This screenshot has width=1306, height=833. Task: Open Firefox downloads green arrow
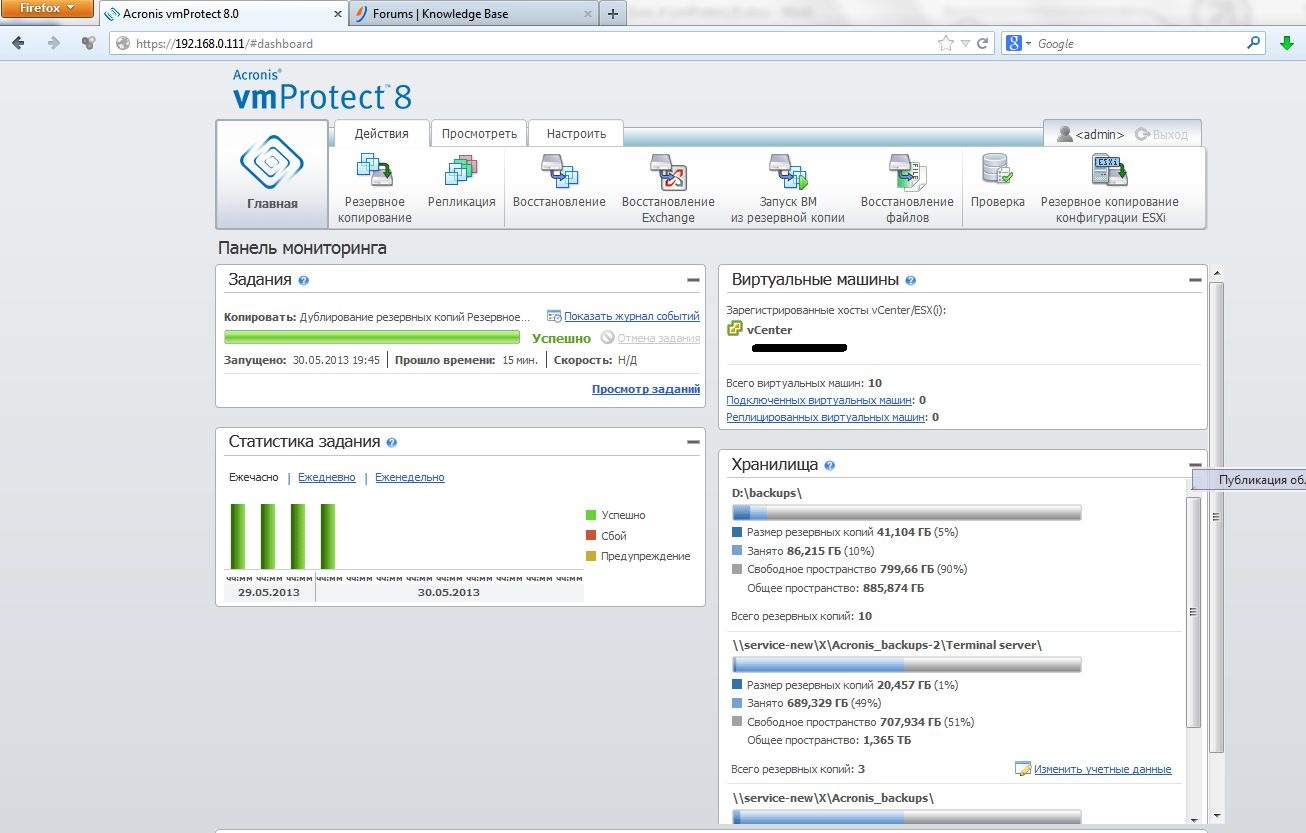[x=1287, y=44]
